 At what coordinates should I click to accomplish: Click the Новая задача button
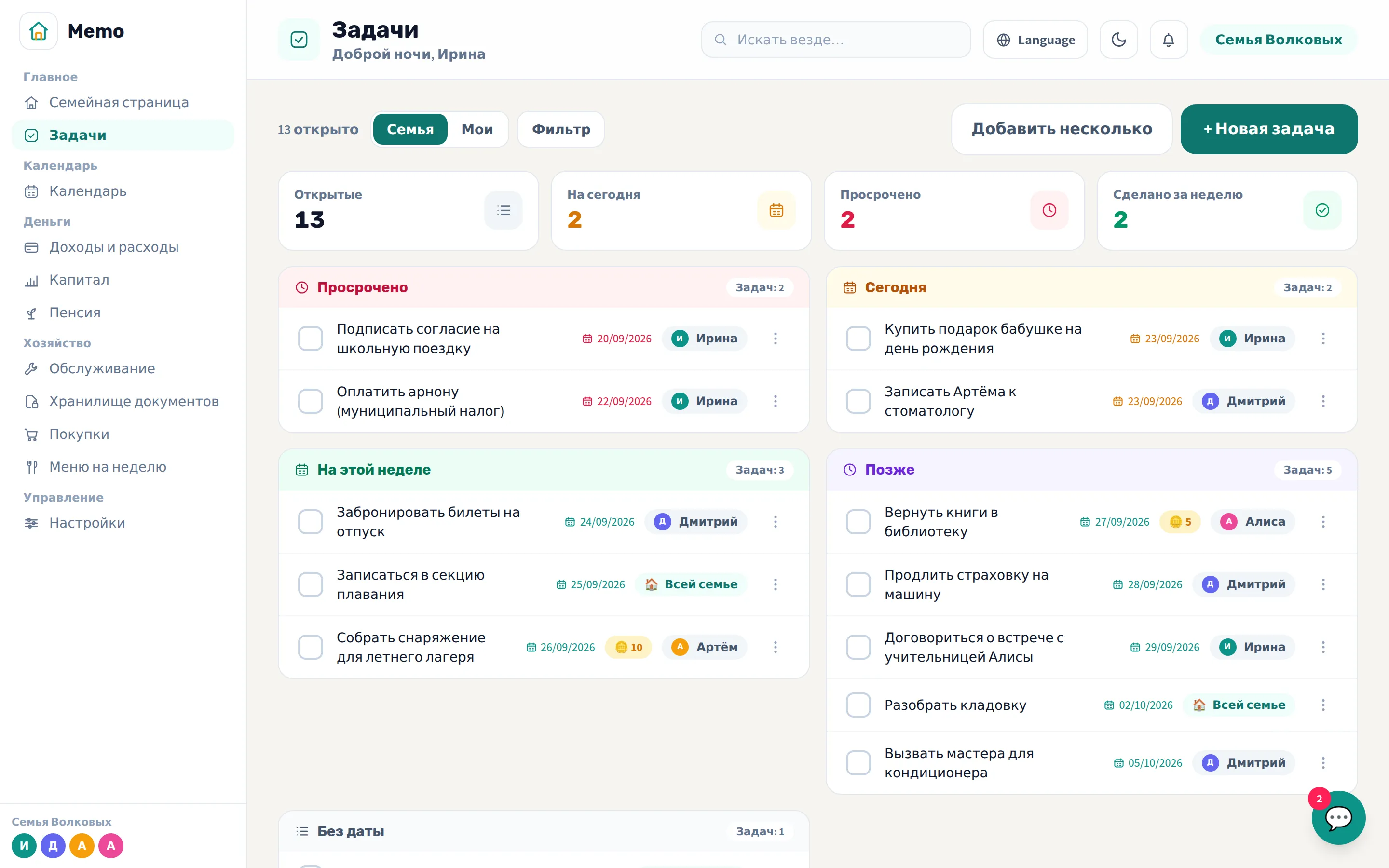[1269, 129]
